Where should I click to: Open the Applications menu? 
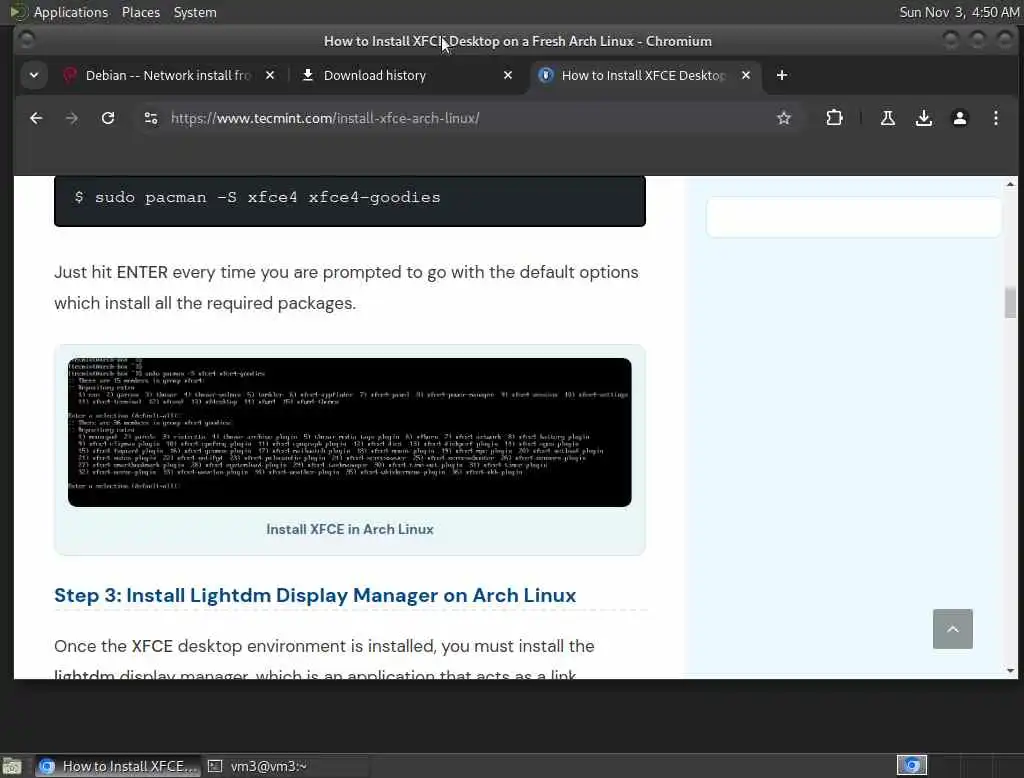click(71, 12)
